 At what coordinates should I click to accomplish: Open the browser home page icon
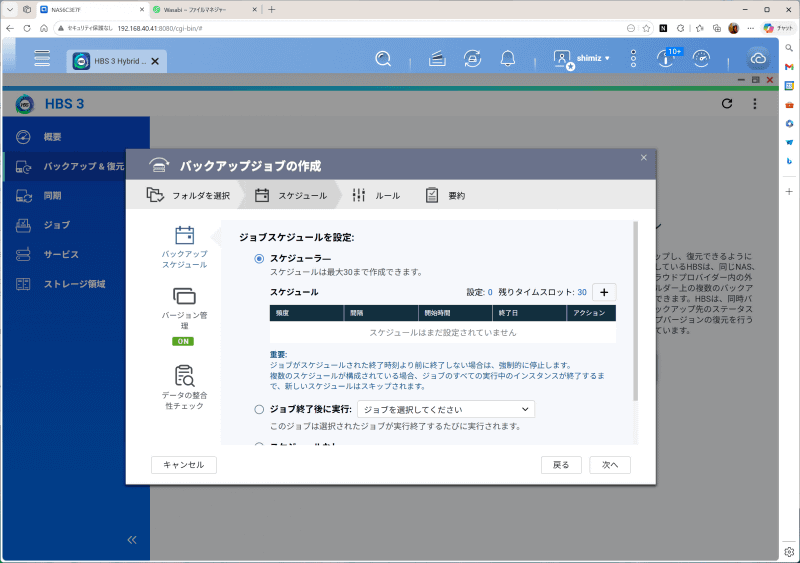click(44, 29)
